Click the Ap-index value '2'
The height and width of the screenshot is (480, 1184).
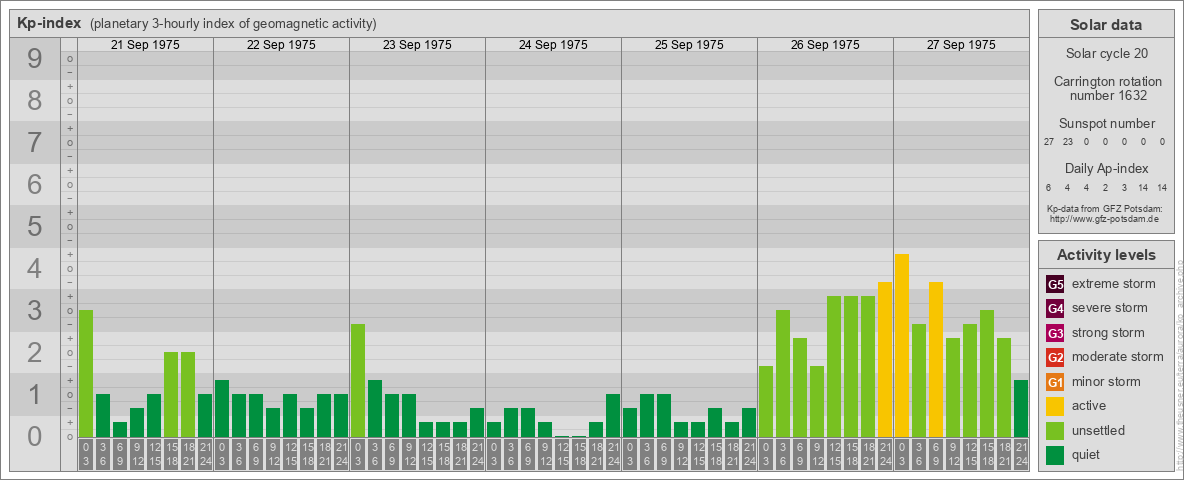pyautogui.click(x=1106, y=187)
